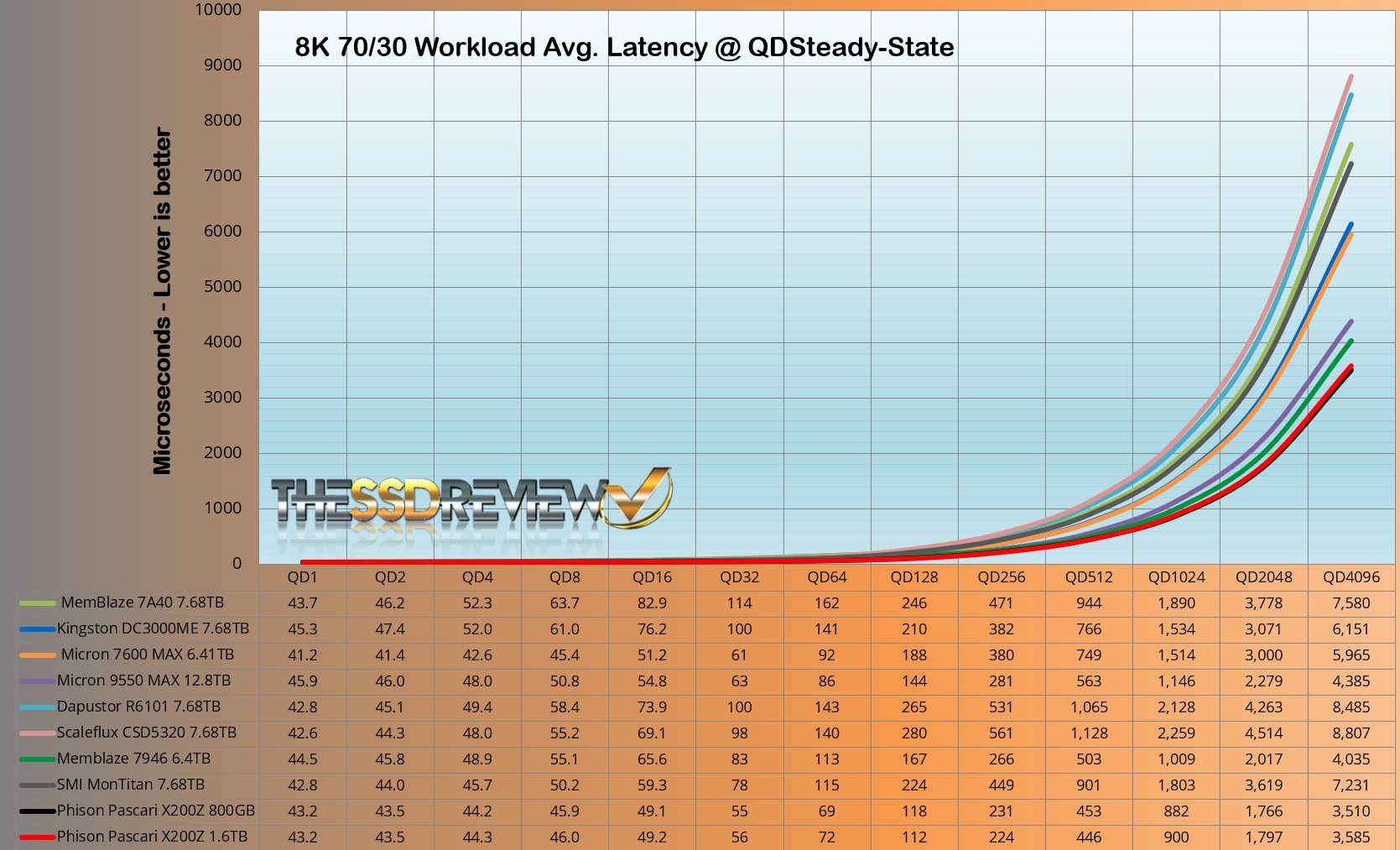Select Phison 800GB's QD4096 value 3,510
The height and width of the screenshot is (850, 1400).
[1351, 811]
